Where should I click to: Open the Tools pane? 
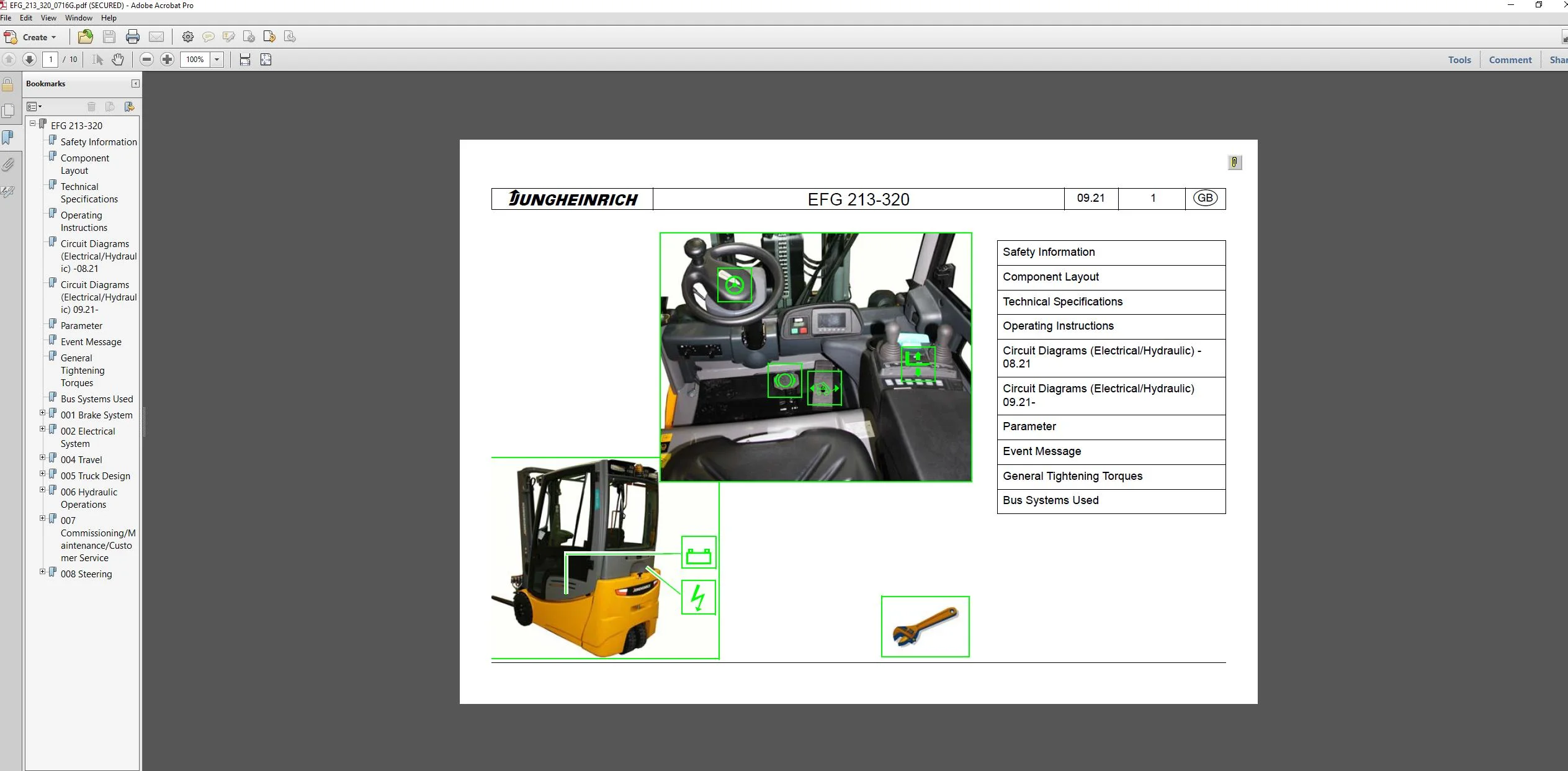click(1459, 60)
